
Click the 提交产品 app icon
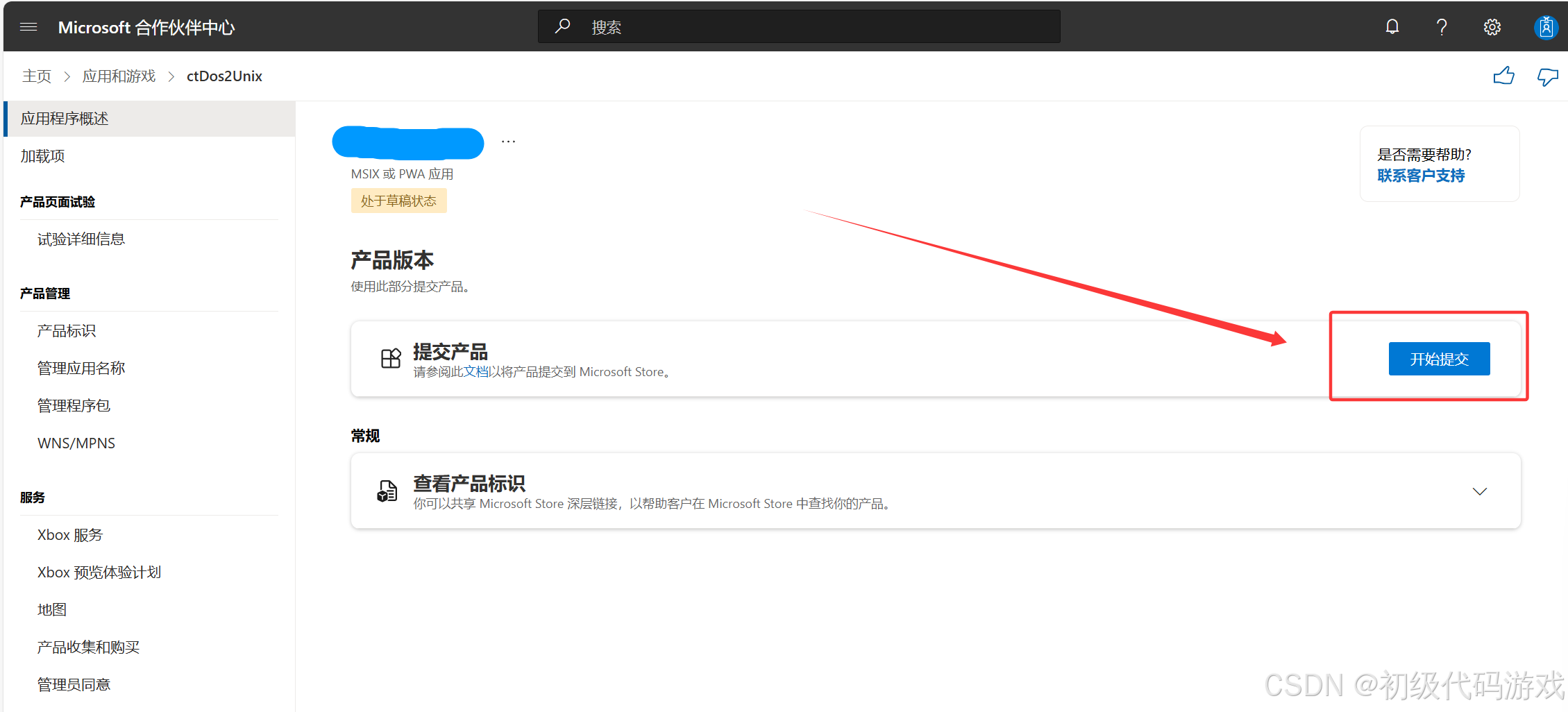click(x=391, y=358)
